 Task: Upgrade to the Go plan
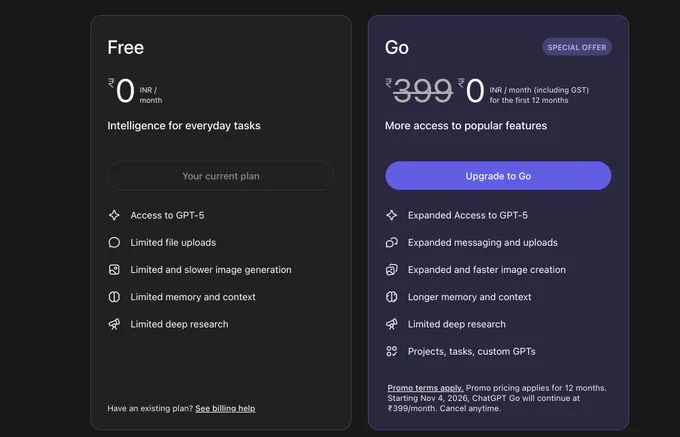(x=498, y=176)
